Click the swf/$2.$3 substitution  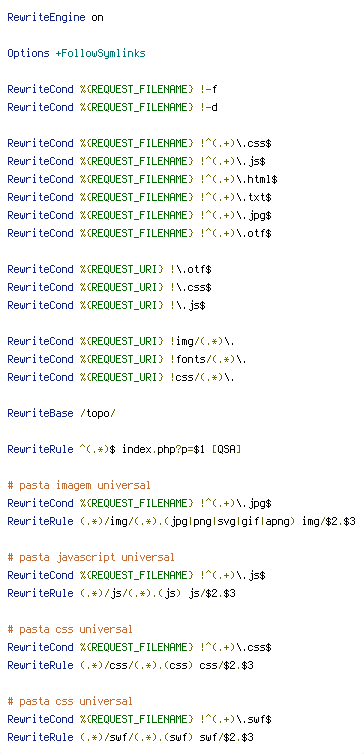click(x=226, y=737)
